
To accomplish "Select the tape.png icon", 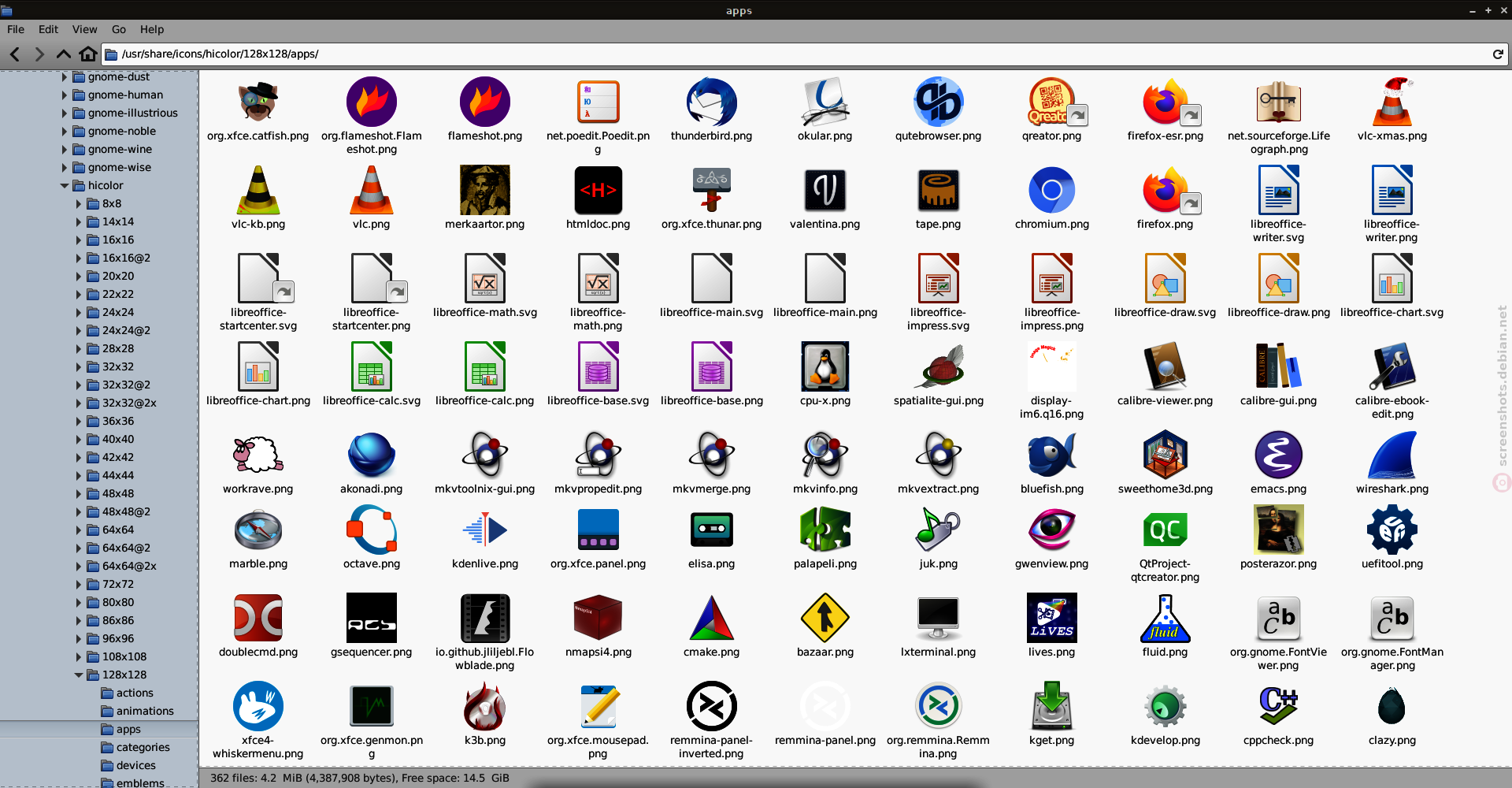I will pos(938,191).
